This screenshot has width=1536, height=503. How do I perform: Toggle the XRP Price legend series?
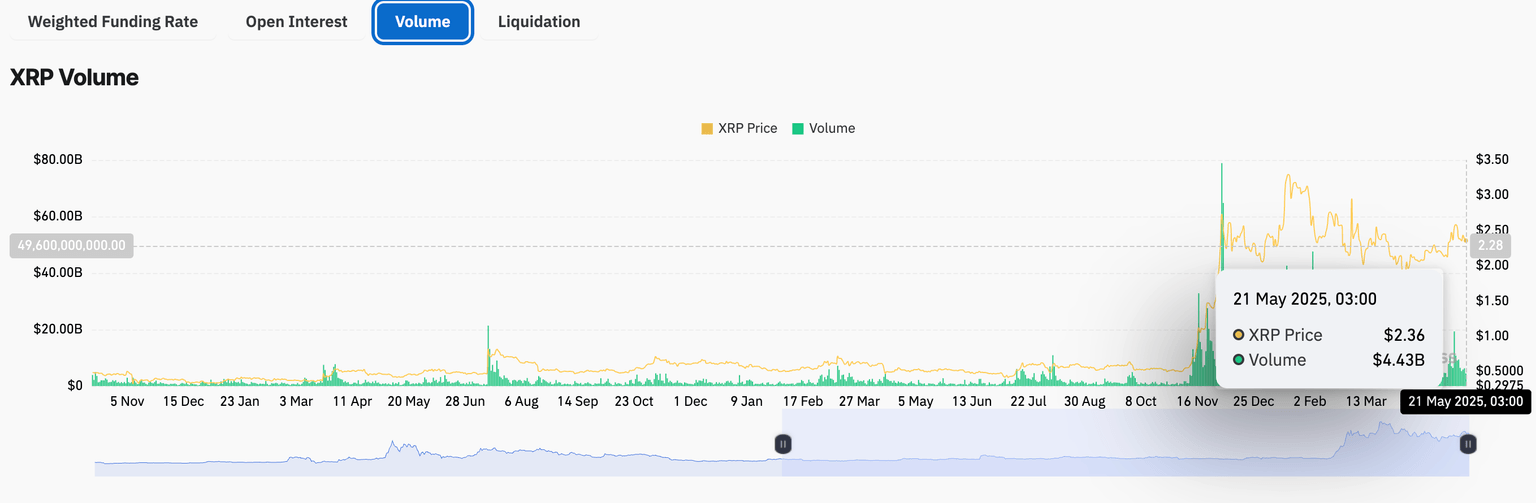click(x=747, y=128)
